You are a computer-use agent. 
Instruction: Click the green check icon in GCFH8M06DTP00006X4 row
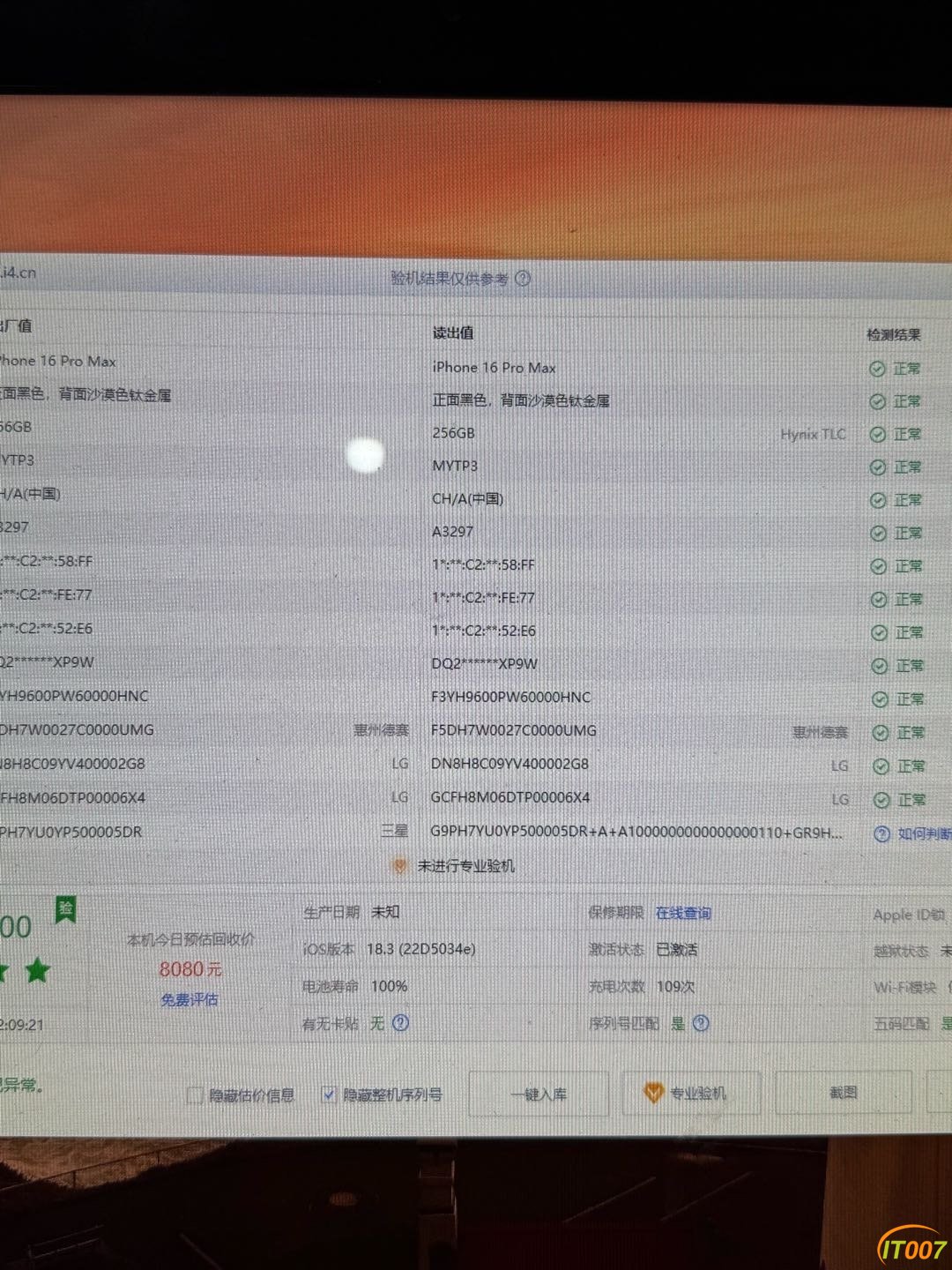[881, 800]
